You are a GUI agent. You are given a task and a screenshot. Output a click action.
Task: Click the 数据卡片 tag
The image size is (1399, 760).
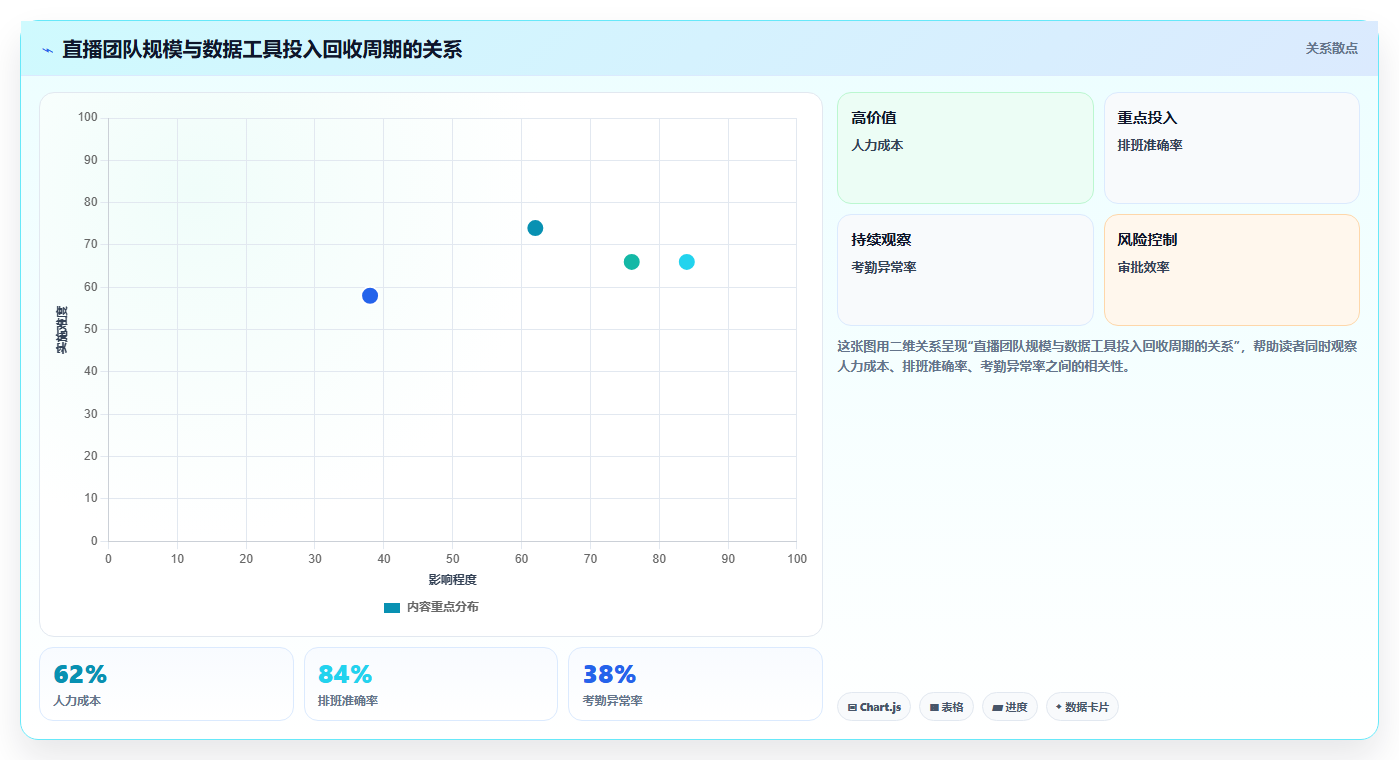click(x=1082, y=707)
